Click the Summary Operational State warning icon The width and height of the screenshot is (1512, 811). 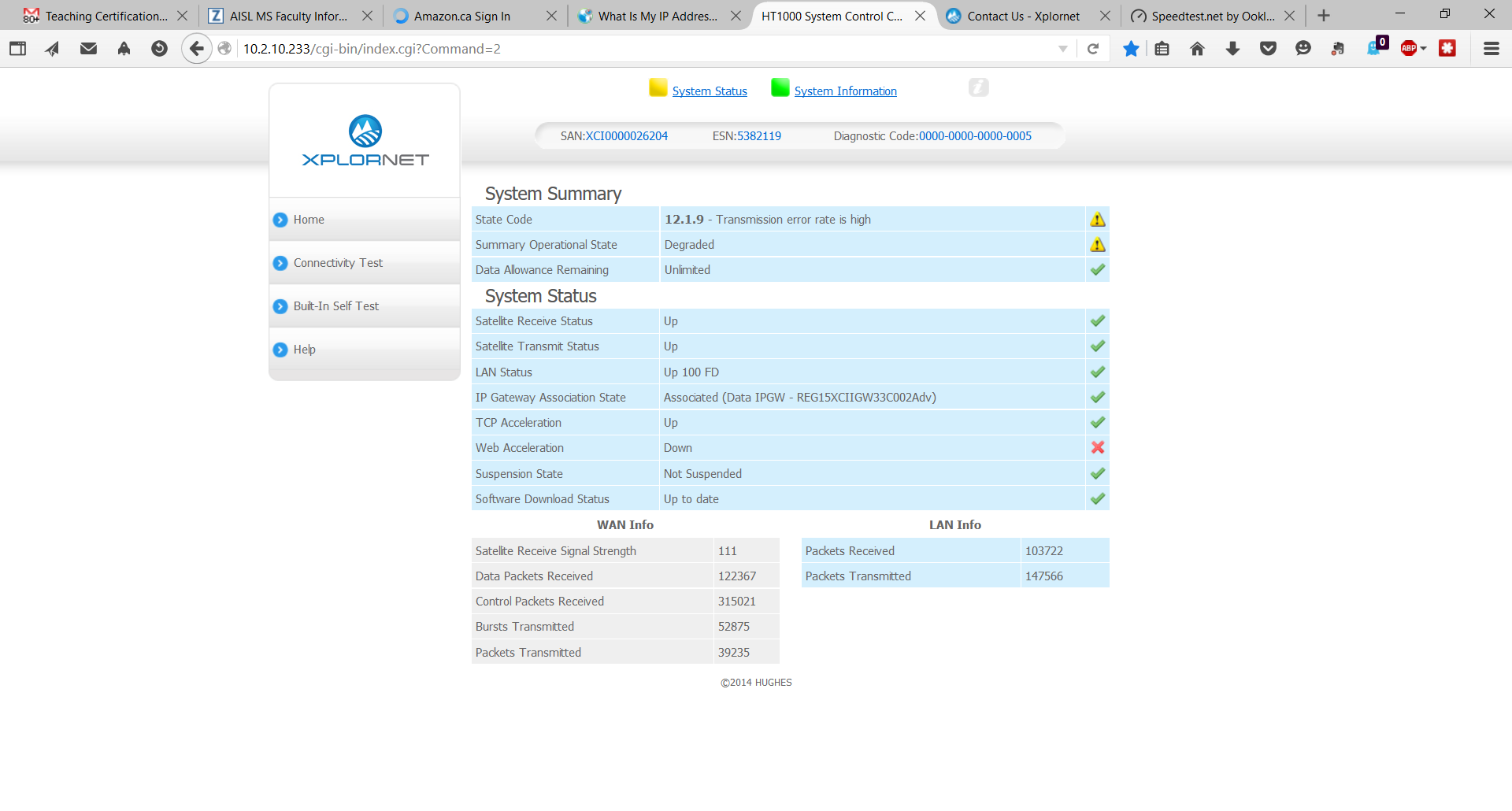1098,245
